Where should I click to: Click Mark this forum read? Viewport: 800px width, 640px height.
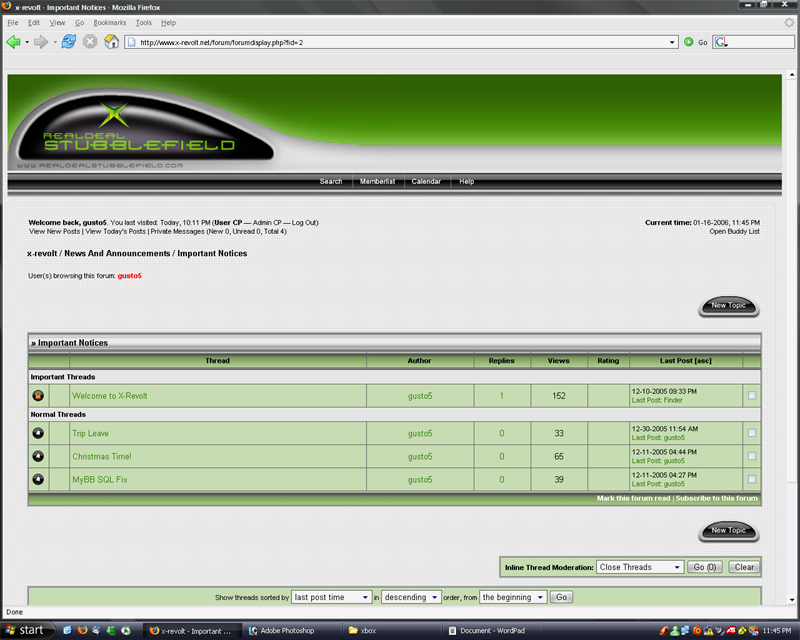pyautogui.click(x=633, y=498)
